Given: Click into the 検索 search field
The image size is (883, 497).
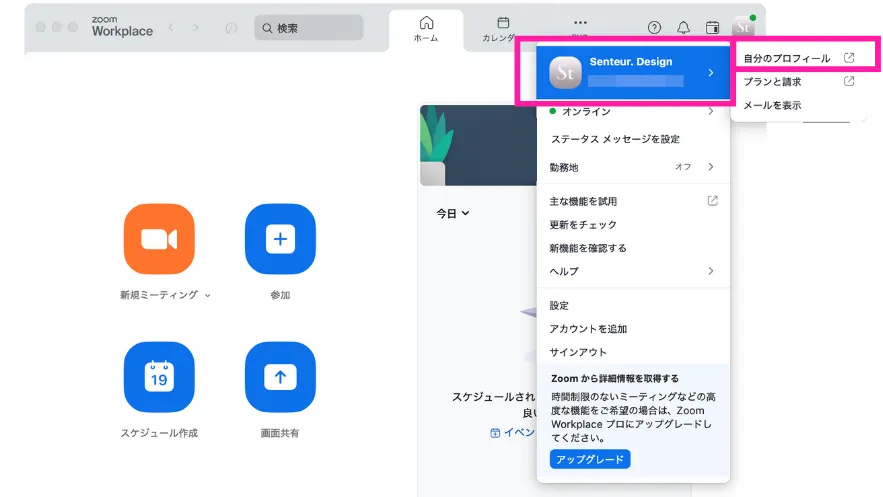Looking at the screenshot, I should (309, 28).
